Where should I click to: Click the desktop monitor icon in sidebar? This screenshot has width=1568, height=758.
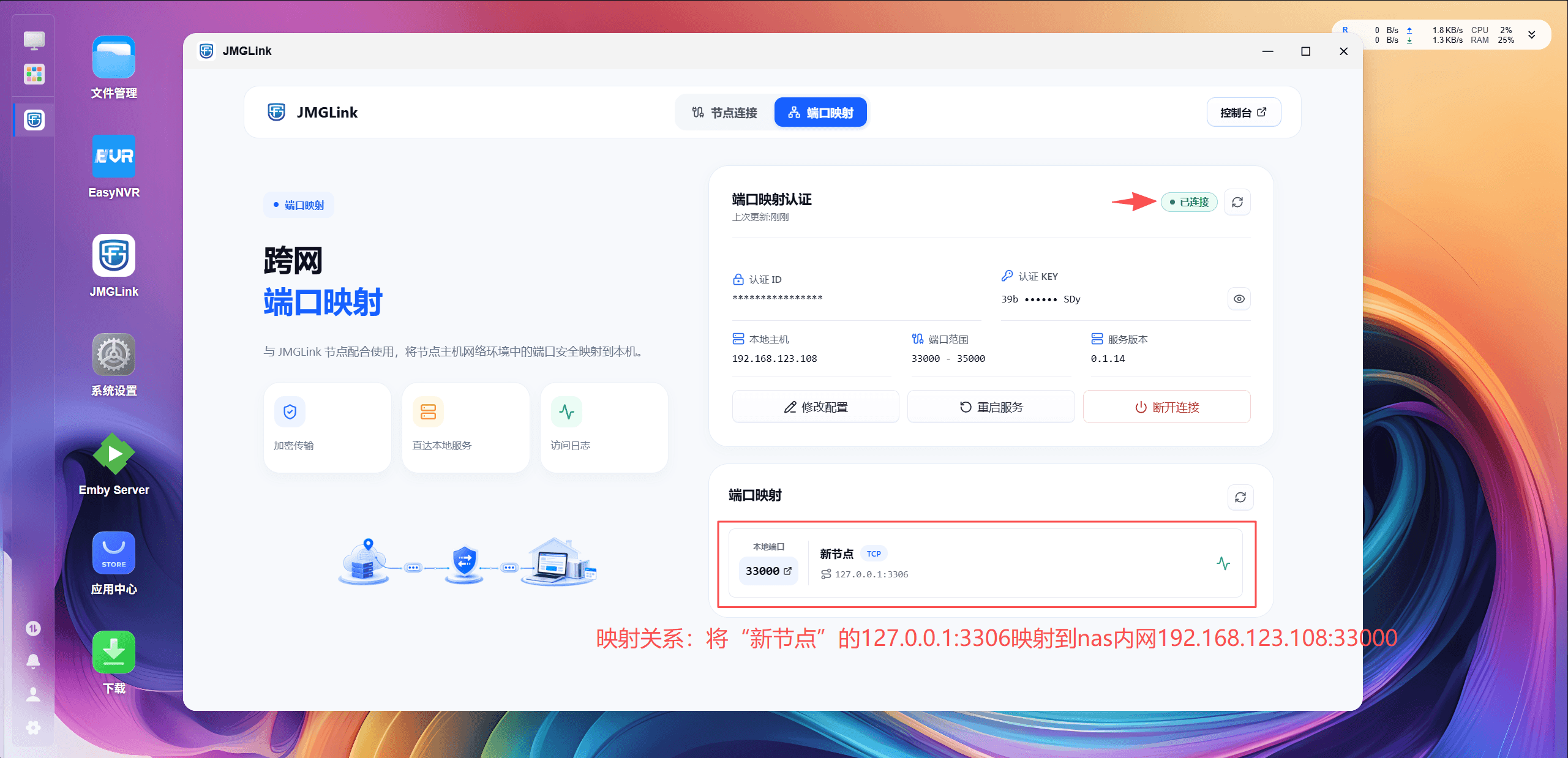(x=34, y=41)
